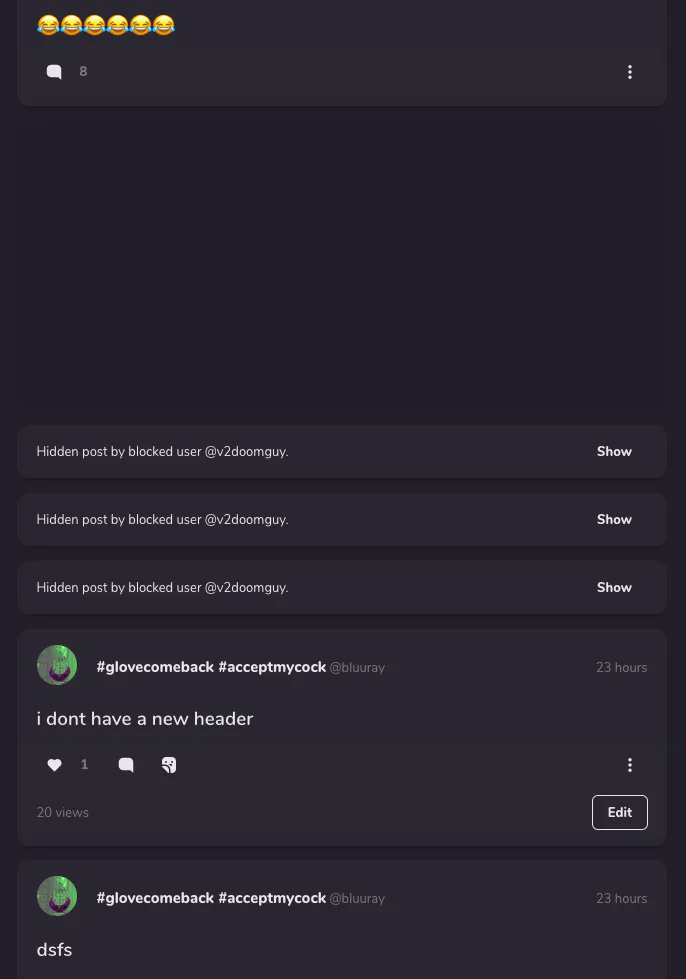The width and height of the screenshot is (686, 979).
Task: Open comments on the "new header" post
Action: point(126,765)
